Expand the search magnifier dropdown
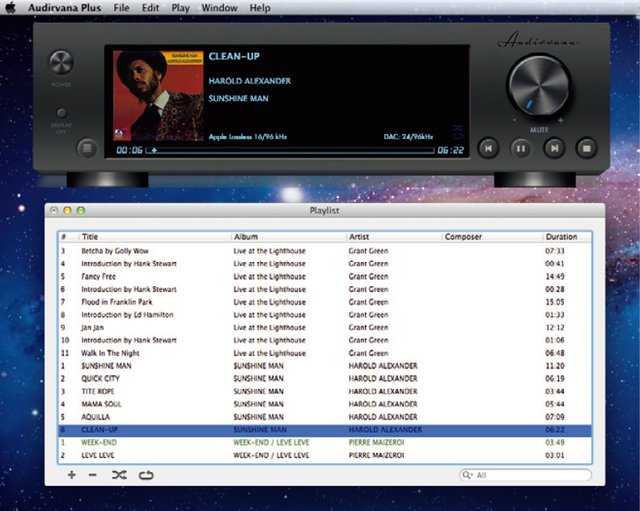 (468, 475)
